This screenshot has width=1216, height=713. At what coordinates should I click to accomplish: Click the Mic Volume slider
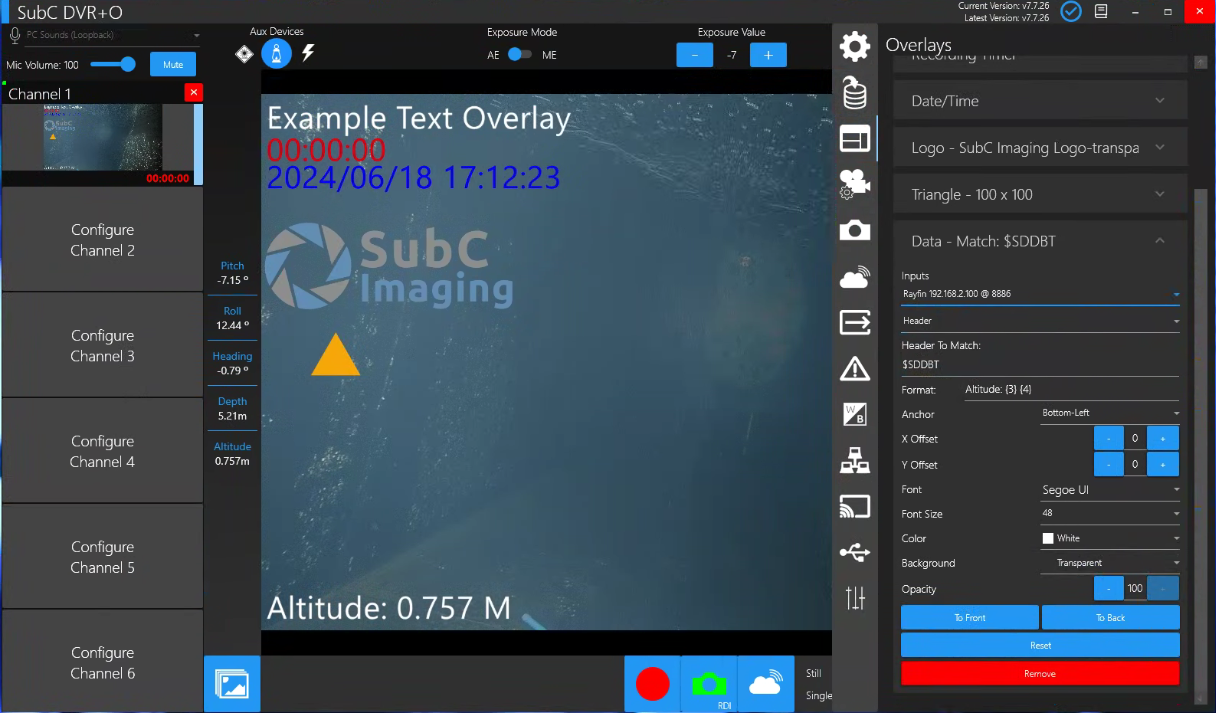[113, 65]
